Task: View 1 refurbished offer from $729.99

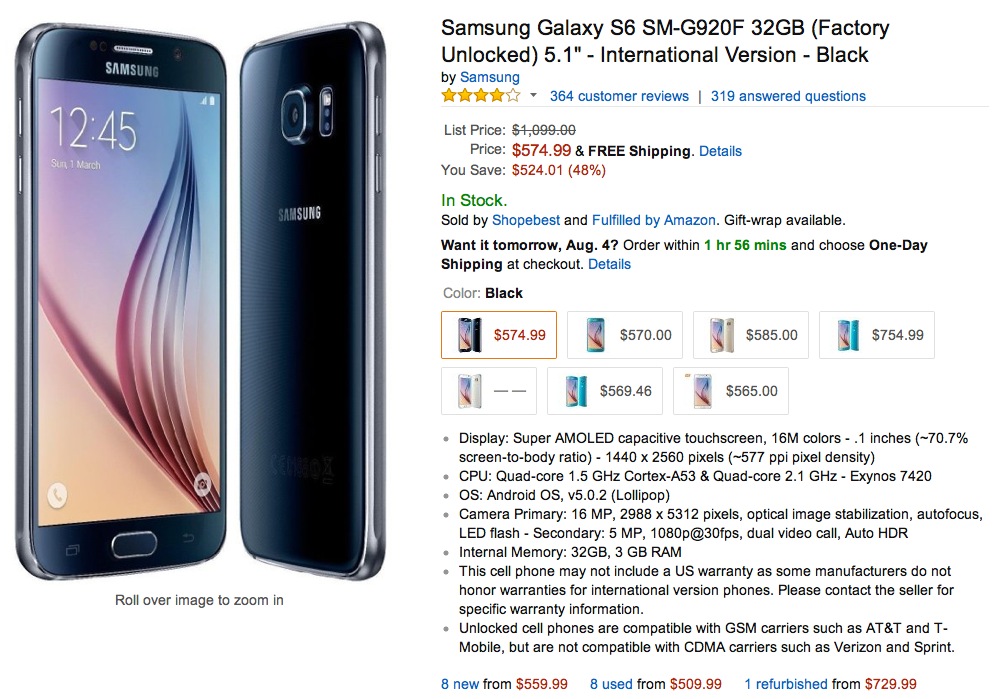Action: pyautogui.click(x=830, y=684)
